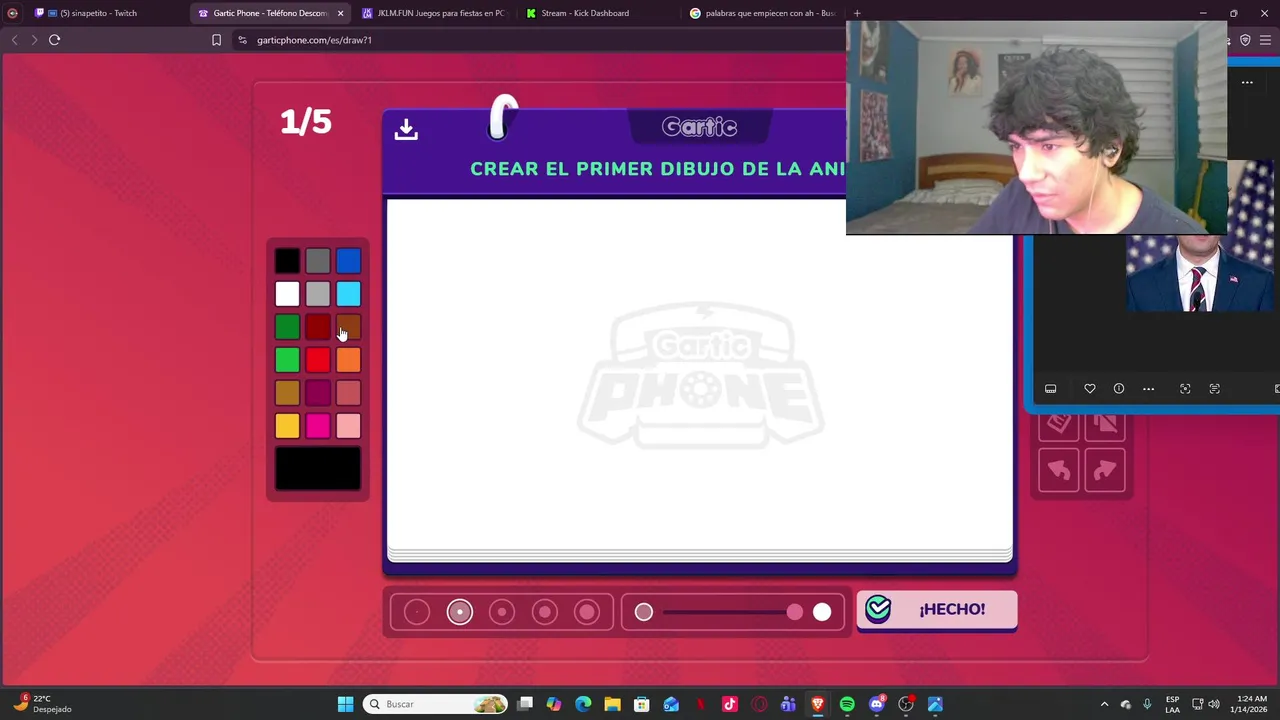Select the smallest brush size
1280x720 pixels.
click(417, 612)
